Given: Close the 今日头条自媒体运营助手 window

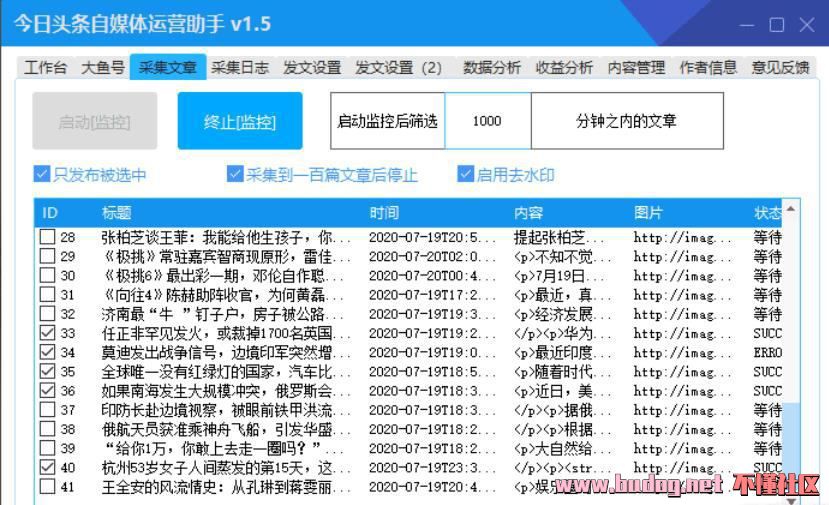Looking at the screenshot, I should click(x=807, y=25).
